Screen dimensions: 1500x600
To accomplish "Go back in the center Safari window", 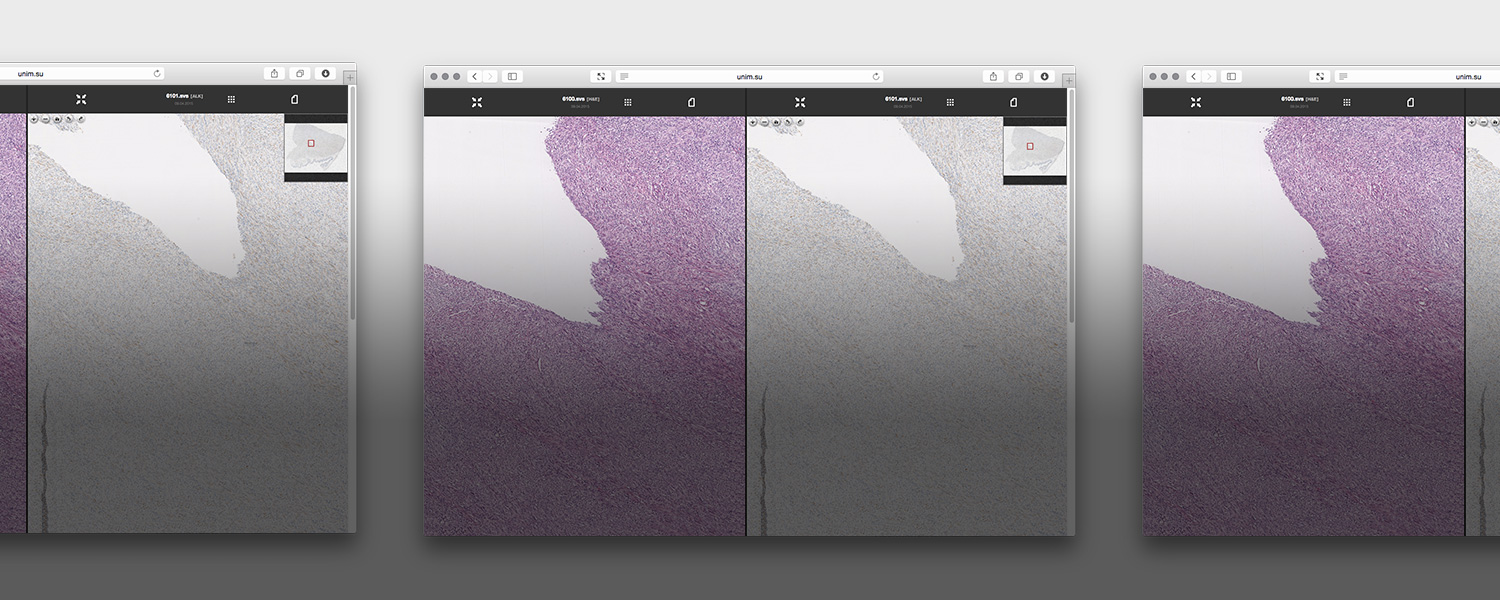I will pos(474,76).
